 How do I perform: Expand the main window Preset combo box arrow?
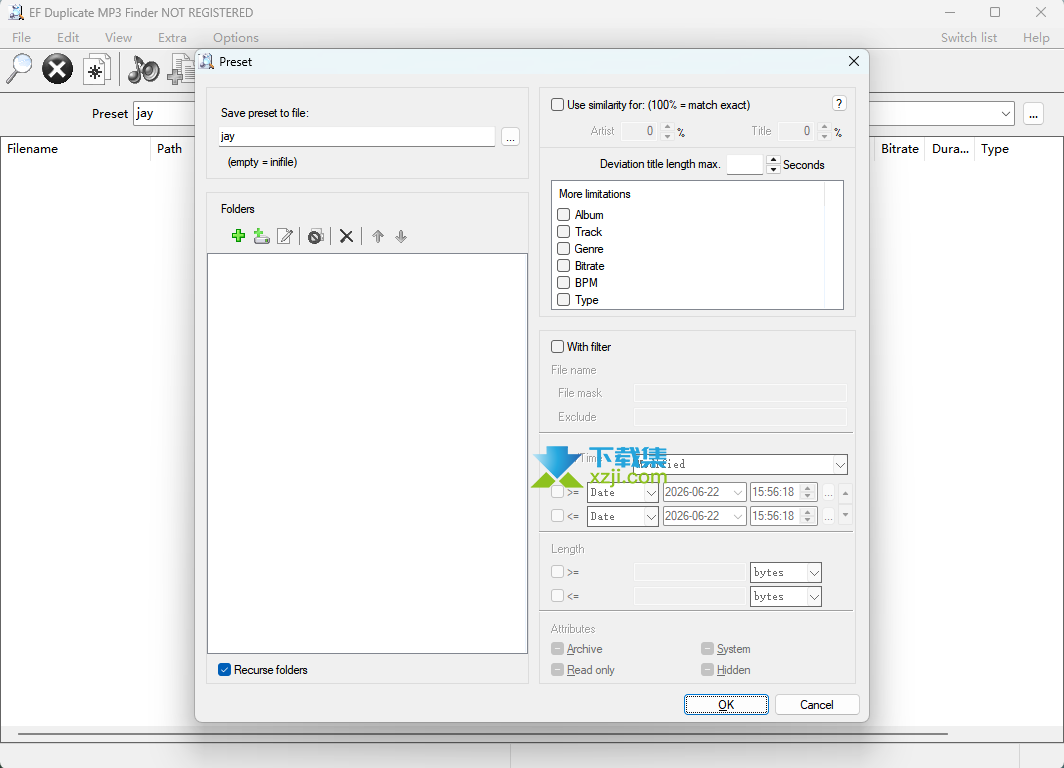(1006, 114)
